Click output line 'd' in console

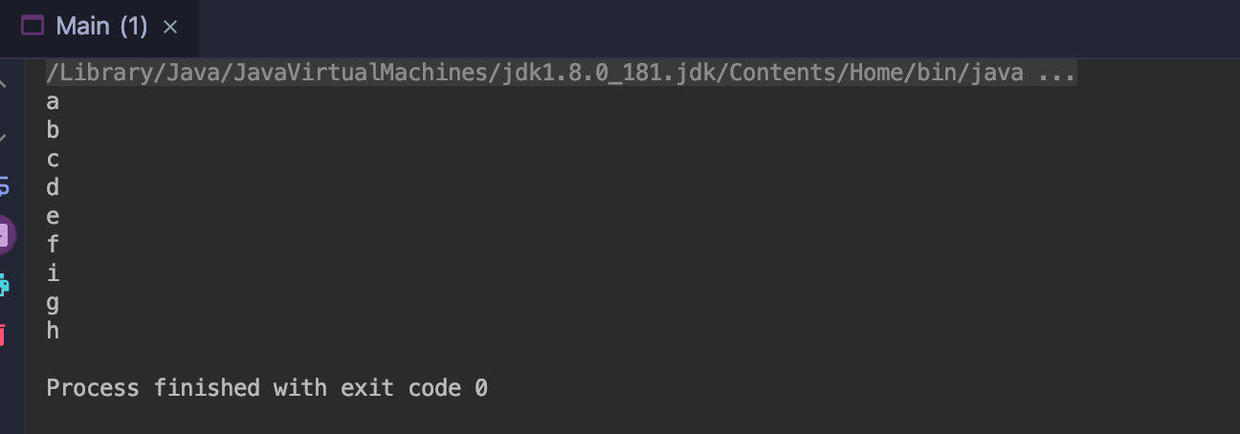(x=53, y=187)
